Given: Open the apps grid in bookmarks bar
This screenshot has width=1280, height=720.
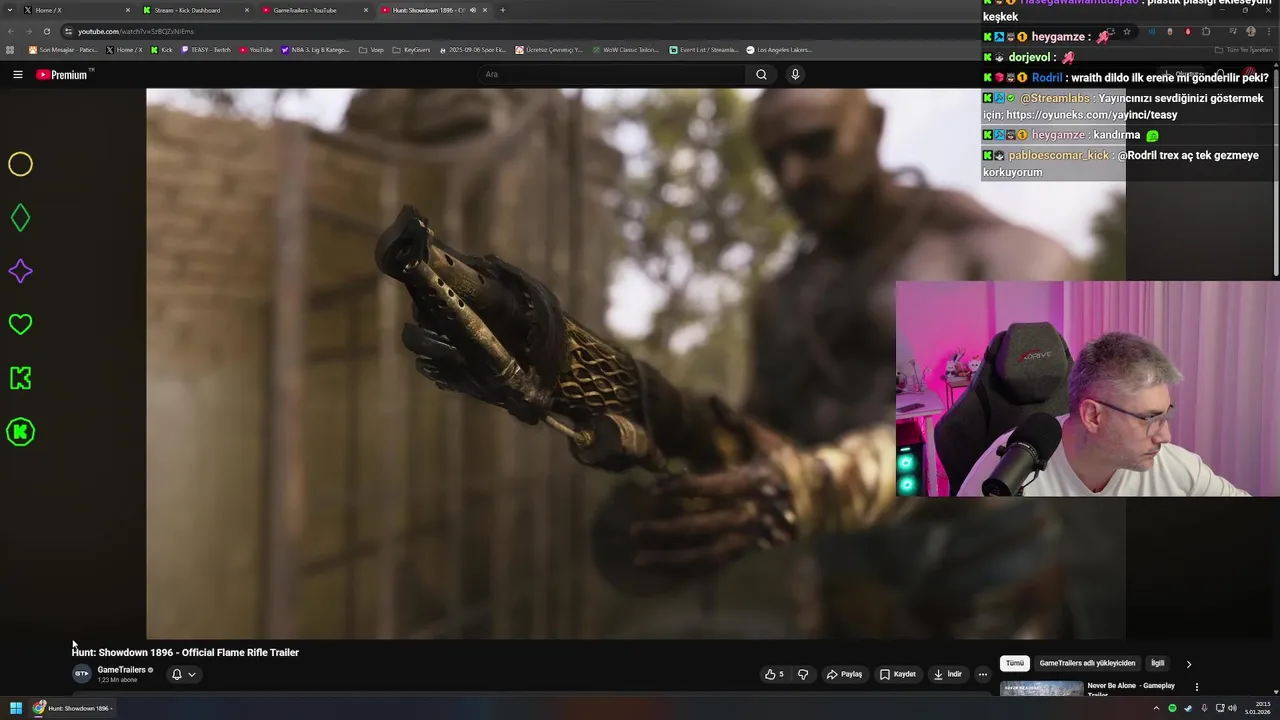Looking at the screenshot, I should click(10, 50).
